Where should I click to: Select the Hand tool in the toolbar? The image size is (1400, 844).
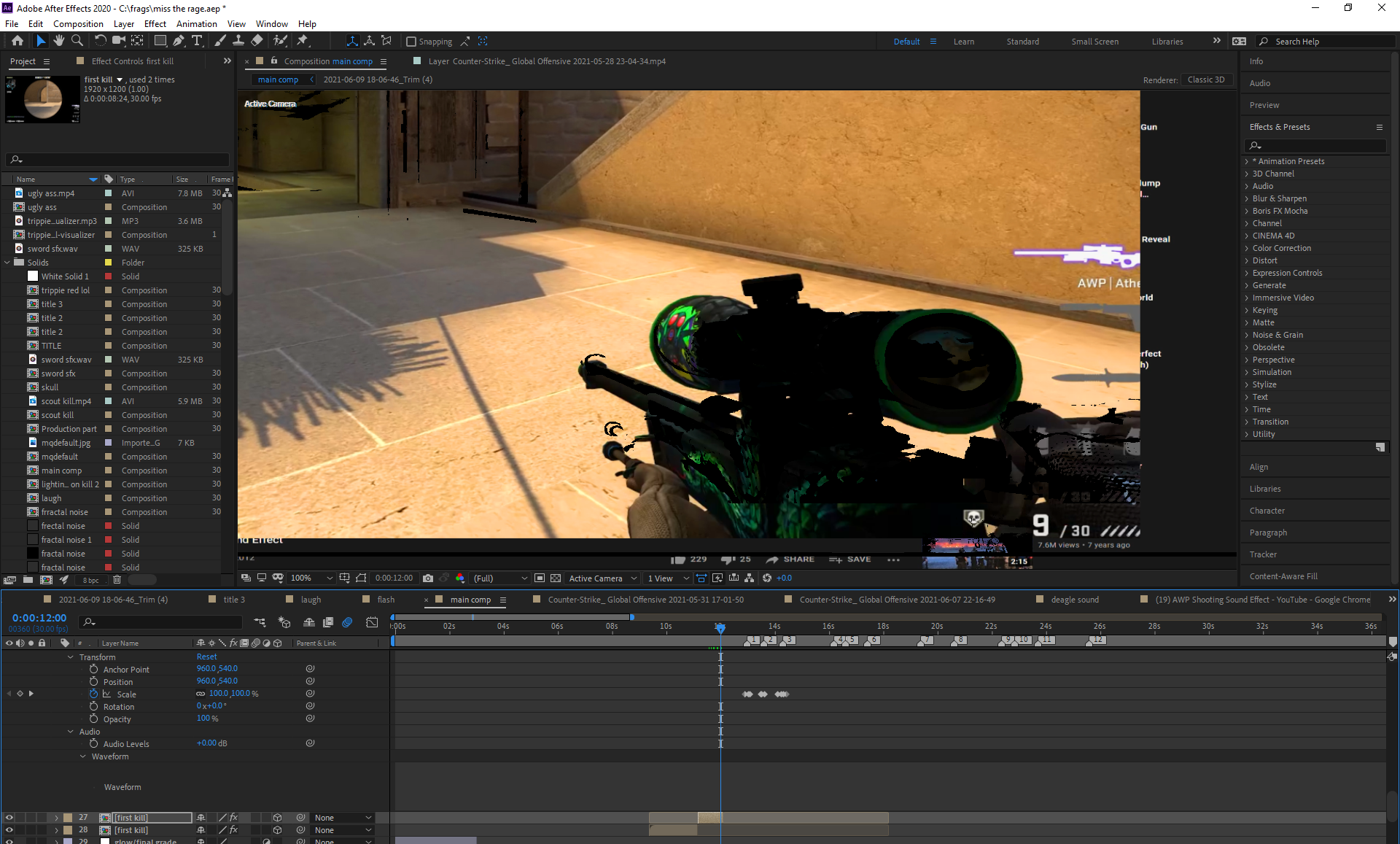pyautogui.click(x=59, y=42)
